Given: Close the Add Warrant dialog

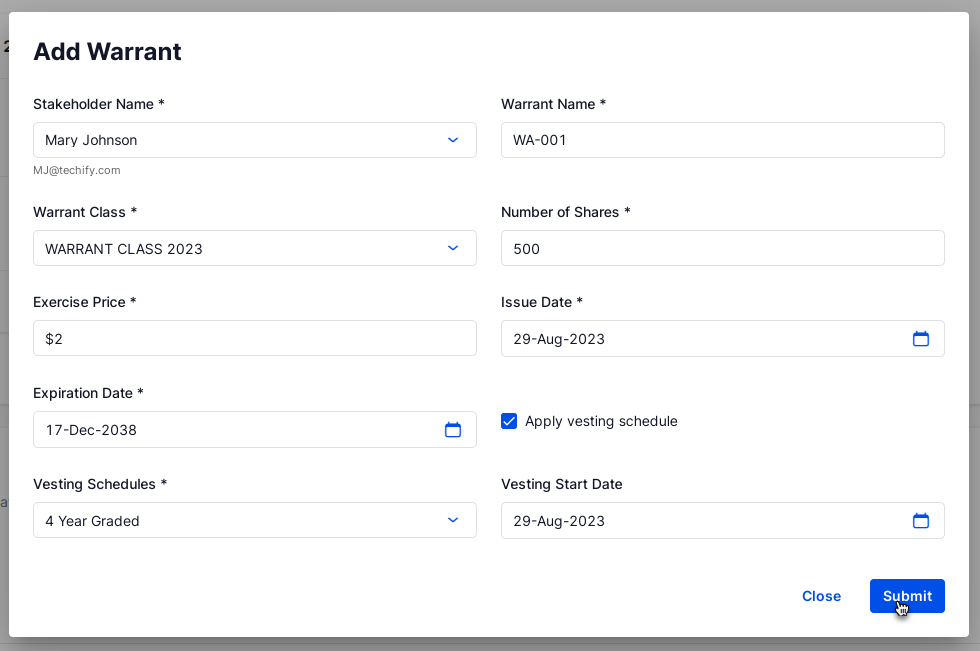Looking at the screenshot, I should pos(821,596).
